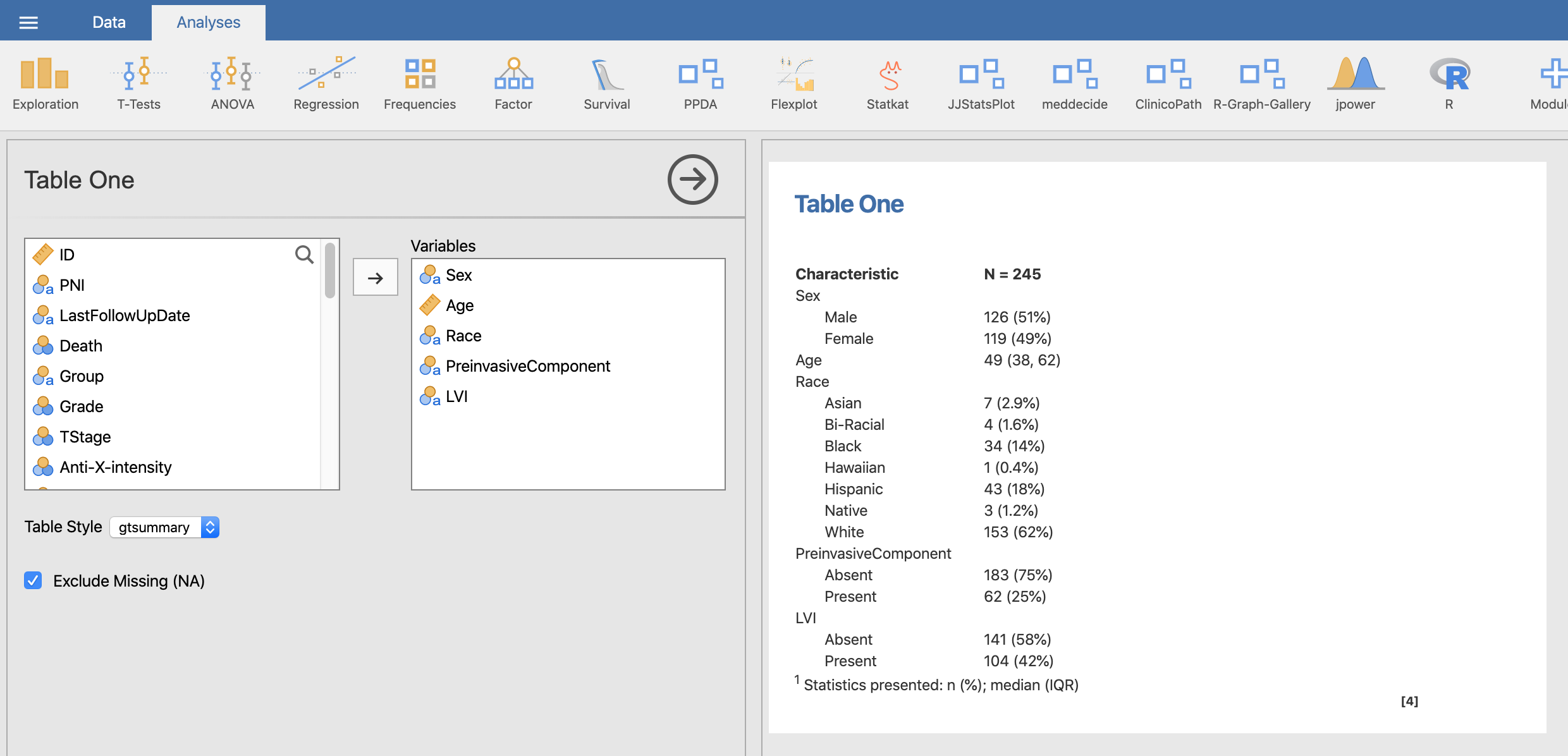
Task: Select the Age variable in Variables box
Action: click(x=460, y=305)
